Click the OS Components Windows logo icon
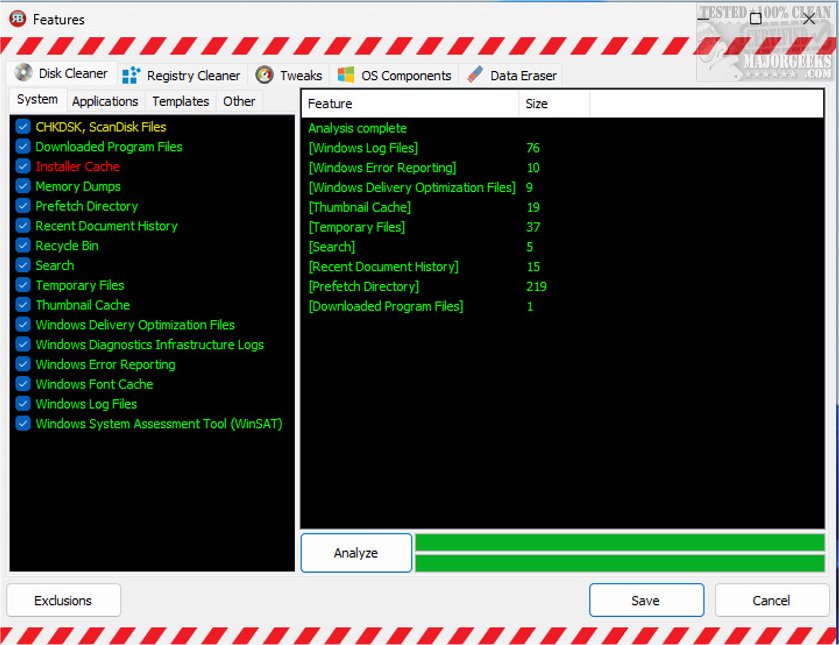This screenshot has height=645, width=839. (346, 75)
